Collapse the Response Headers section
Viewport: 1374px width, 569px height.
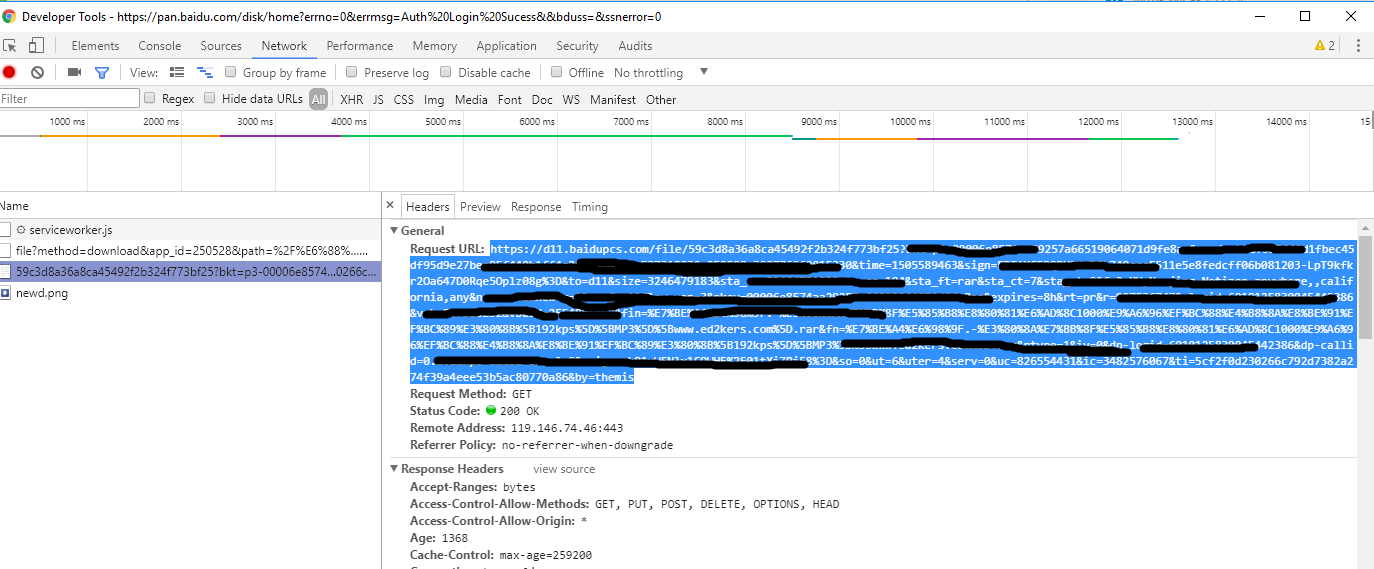[395, 469]
